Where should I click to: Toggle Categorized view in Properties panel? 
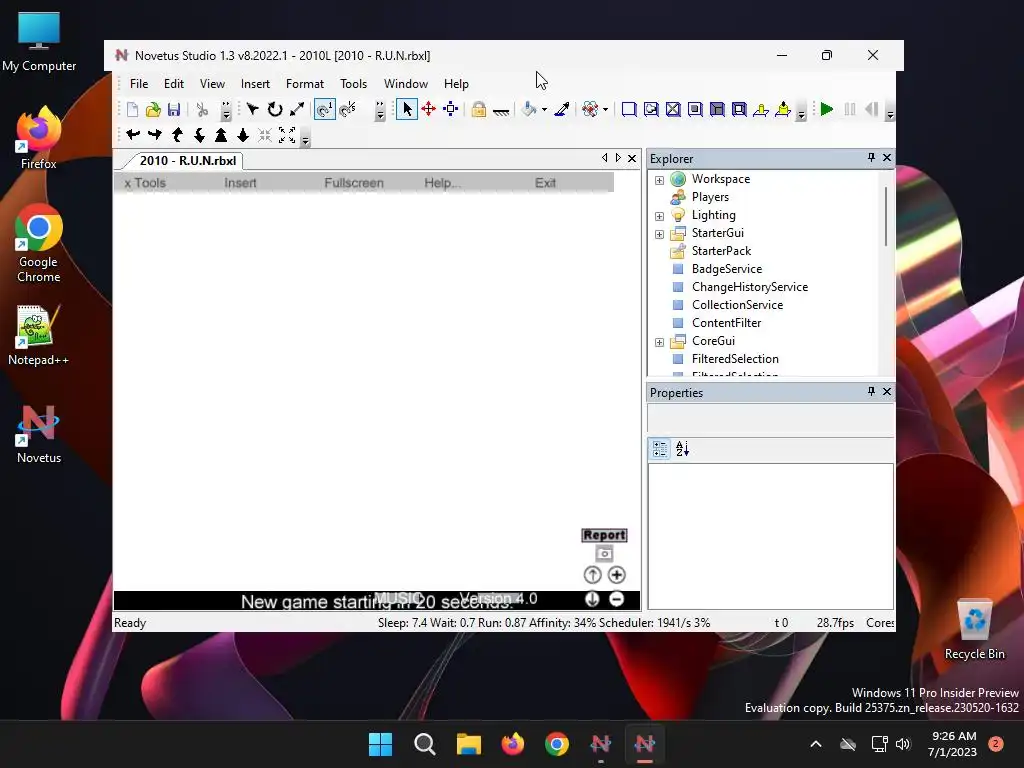(x=660, y=449)
